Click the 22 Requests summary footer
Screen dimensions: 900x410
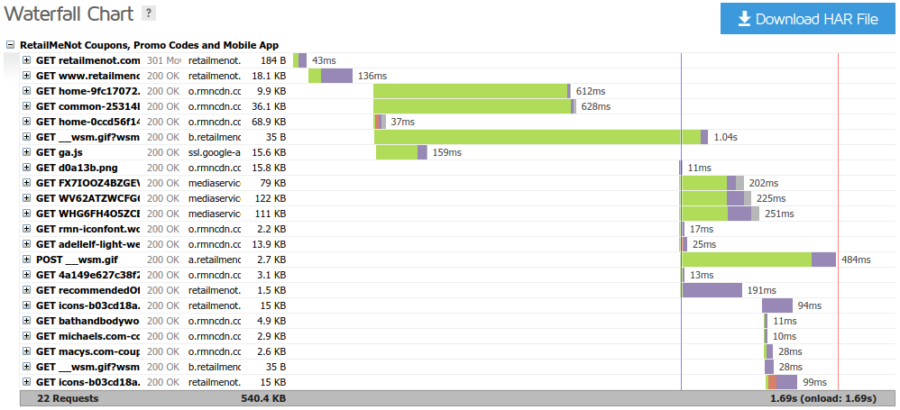click(70, 398)
